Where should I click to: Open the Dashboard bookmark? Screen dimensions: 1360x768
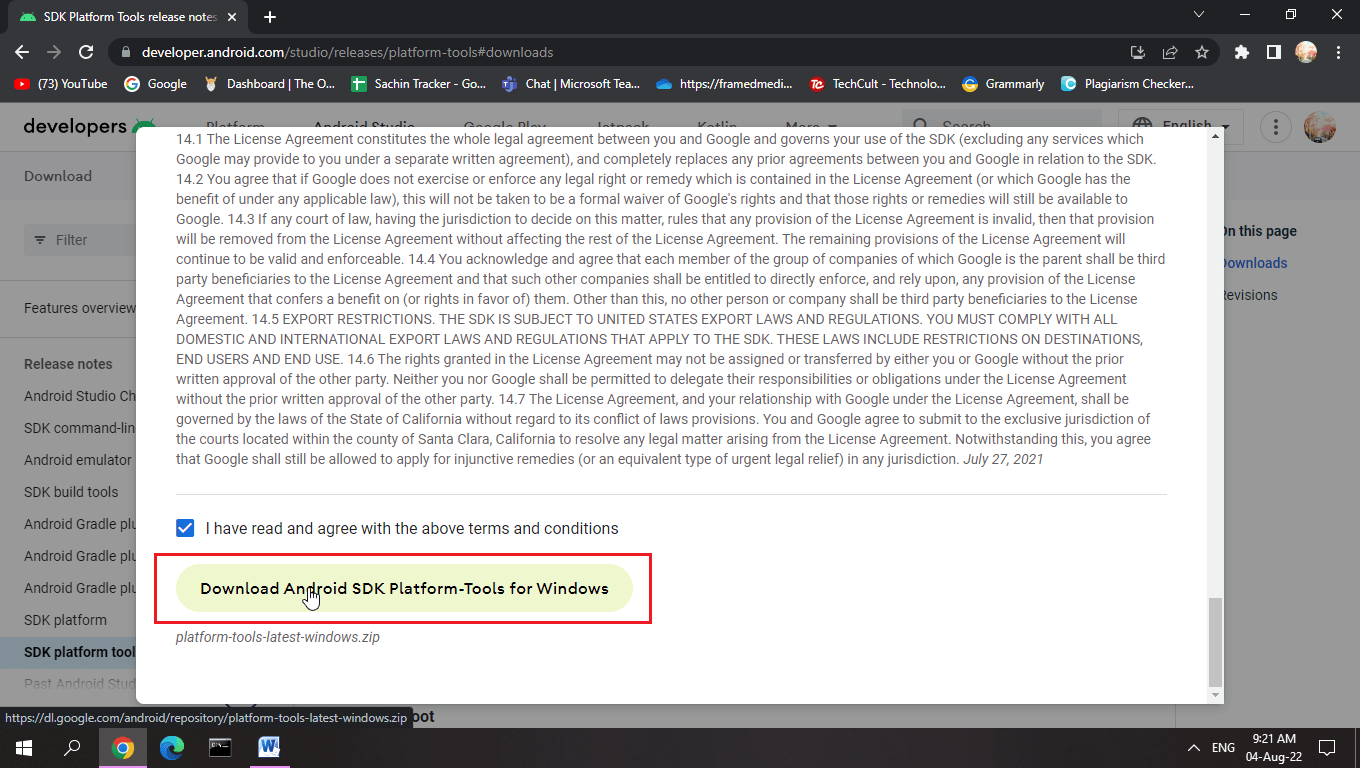[269, 84]
